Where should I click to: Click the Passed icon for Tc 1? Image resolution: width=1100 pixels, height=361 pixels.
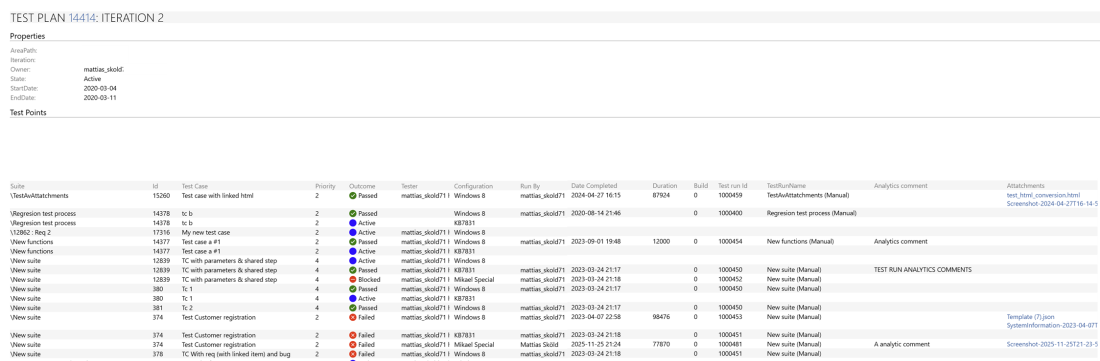(x=353, y=289)
